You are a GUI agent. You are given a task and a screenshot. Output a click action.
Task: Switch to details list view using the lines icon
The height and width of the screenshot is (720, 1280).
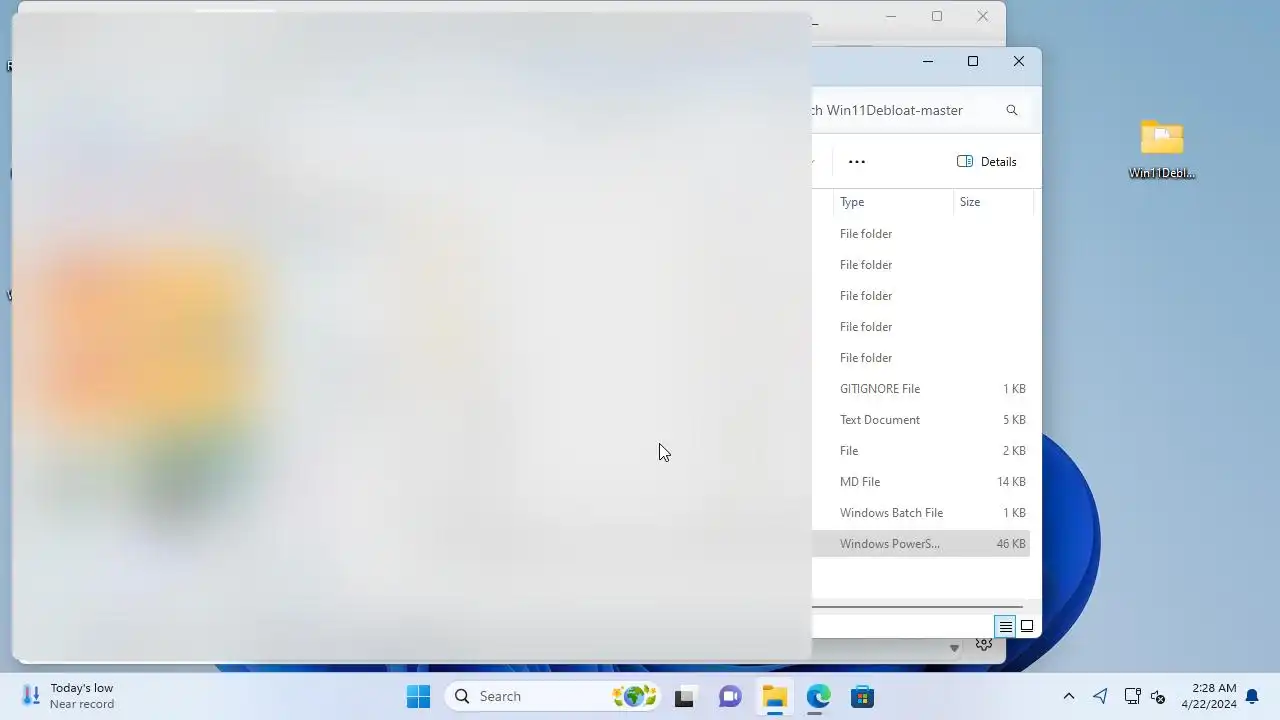[x=1005, y=627]
